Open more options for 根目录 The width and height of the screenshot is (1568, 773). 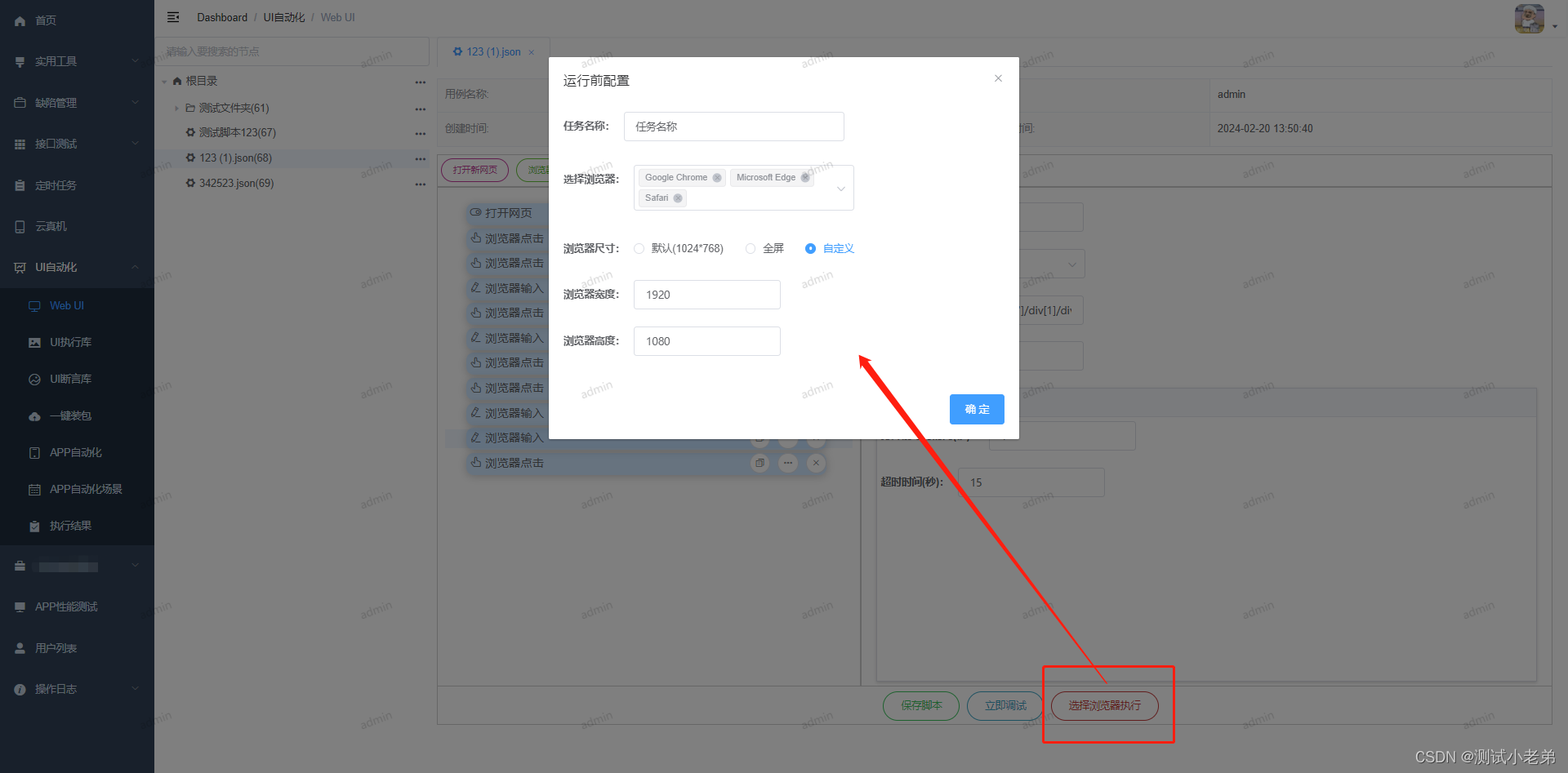point(420,82)
